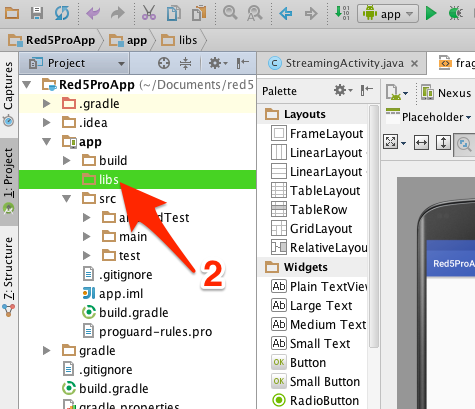
Task: Select GridLayout in Palette
Action: pyautogui.click(x=312, y=229)
